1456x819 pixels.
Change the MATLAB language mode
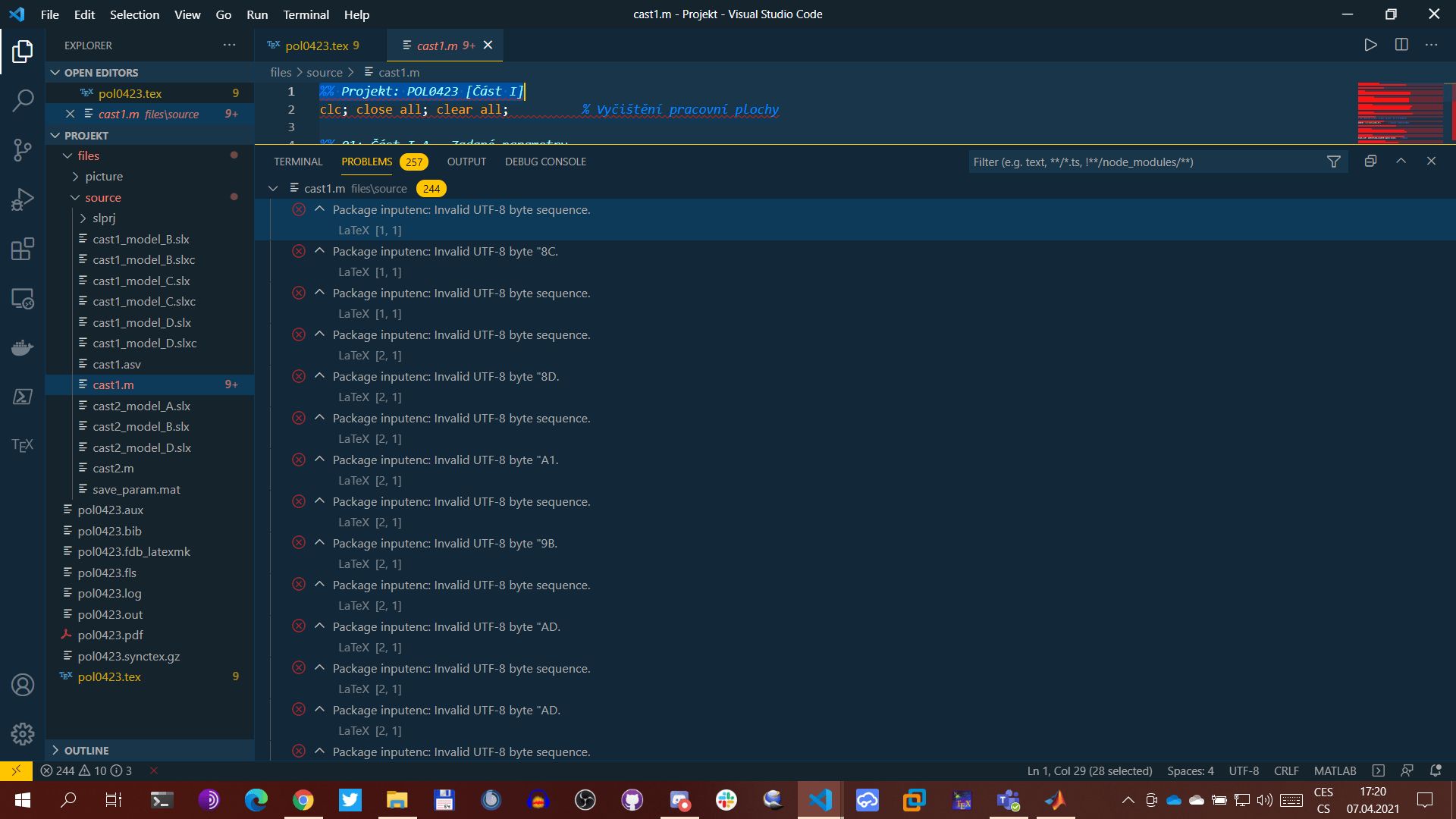(1335, 770)
